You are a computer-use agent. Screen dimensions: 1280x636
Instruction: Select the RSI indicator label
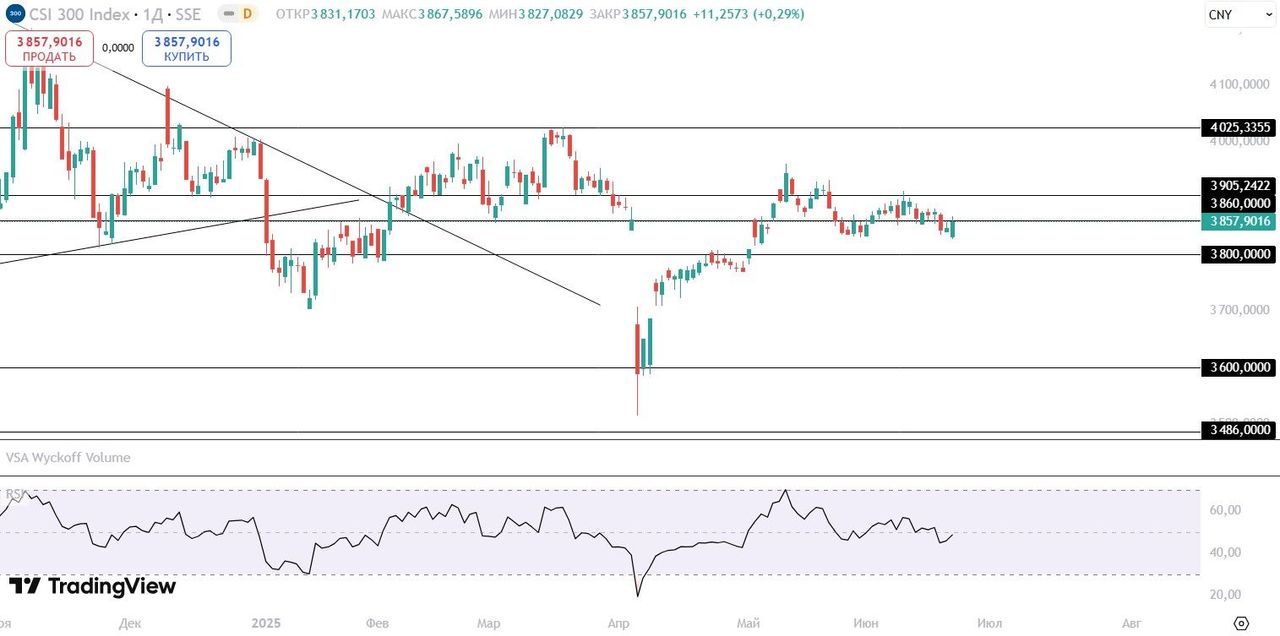16,494
